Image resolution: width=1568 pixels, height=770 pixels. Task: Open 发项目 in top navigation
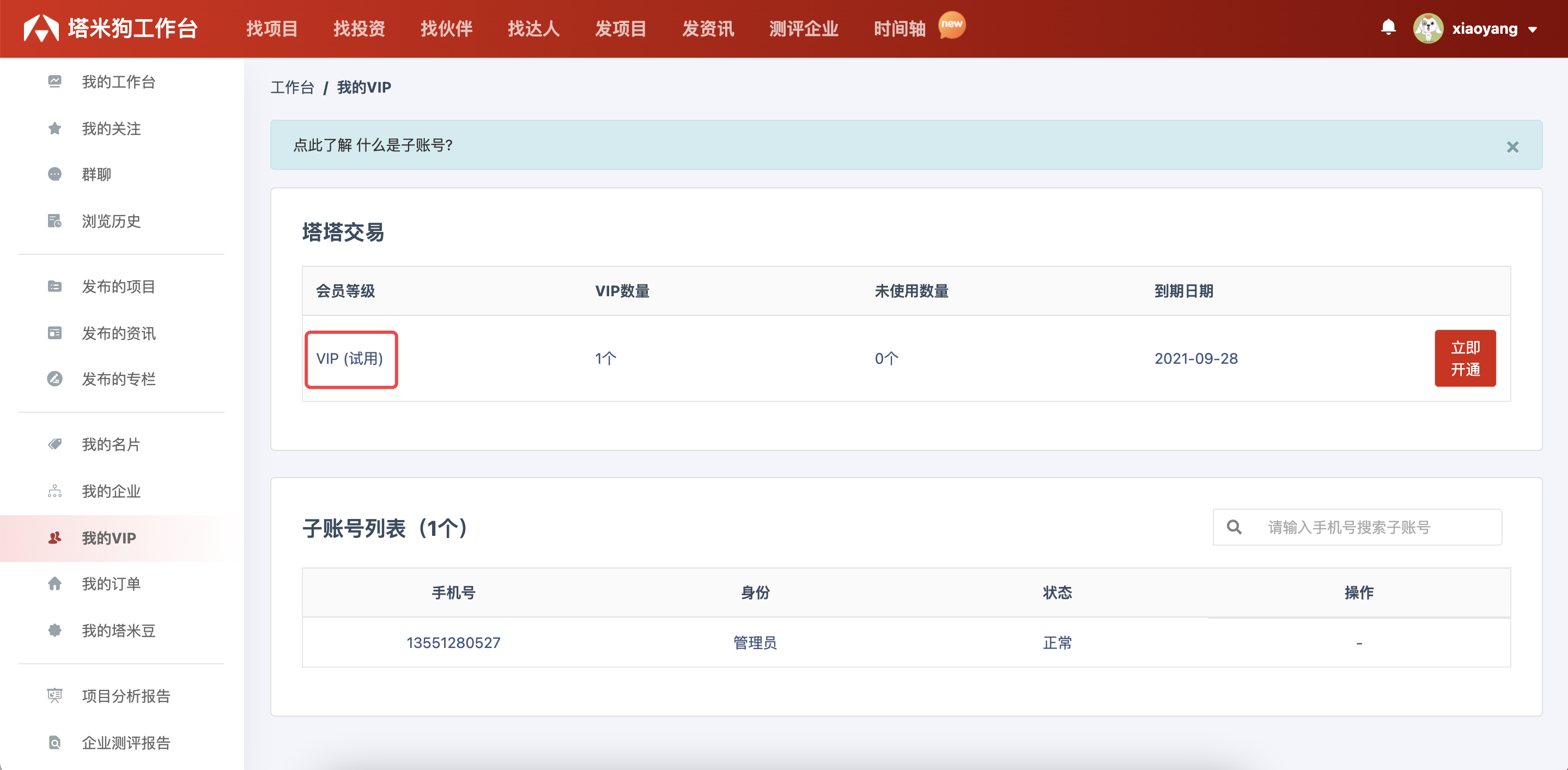620,28
